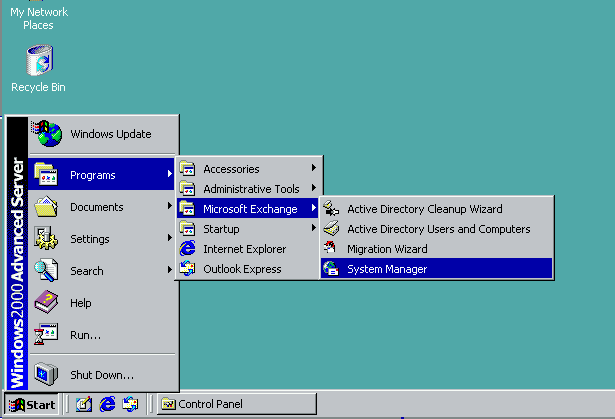Click the Migration Wizard icon

(x=331, y=248)
